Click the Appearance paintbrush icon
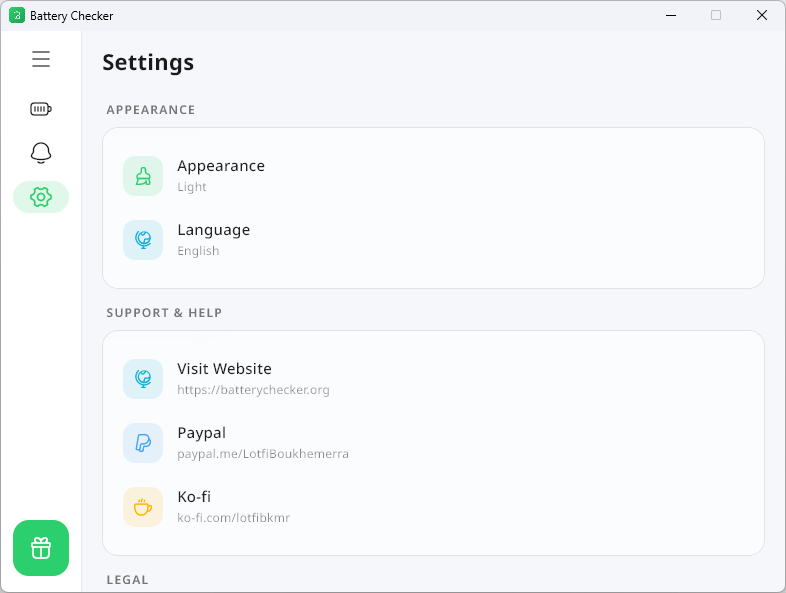The width and height of the screenshot is (786, 593). click(x=143, y=176)
